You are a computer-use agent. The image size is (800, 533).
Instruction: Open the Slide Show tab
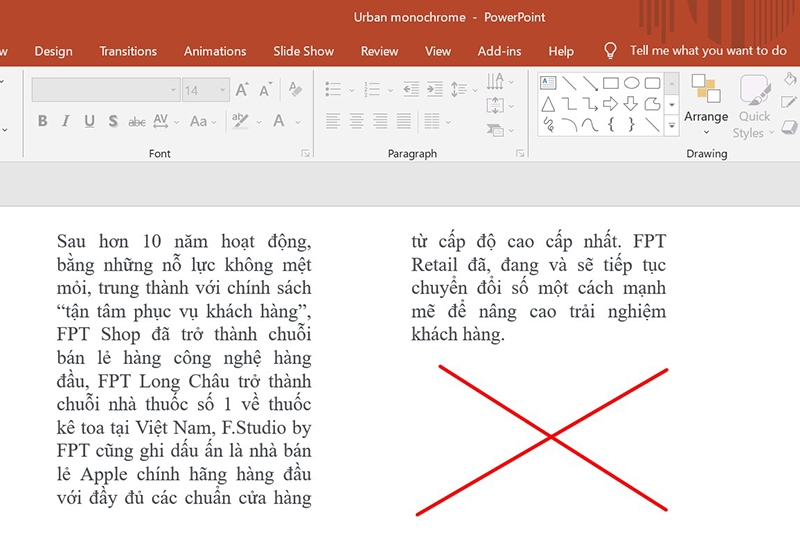(303, 51)
